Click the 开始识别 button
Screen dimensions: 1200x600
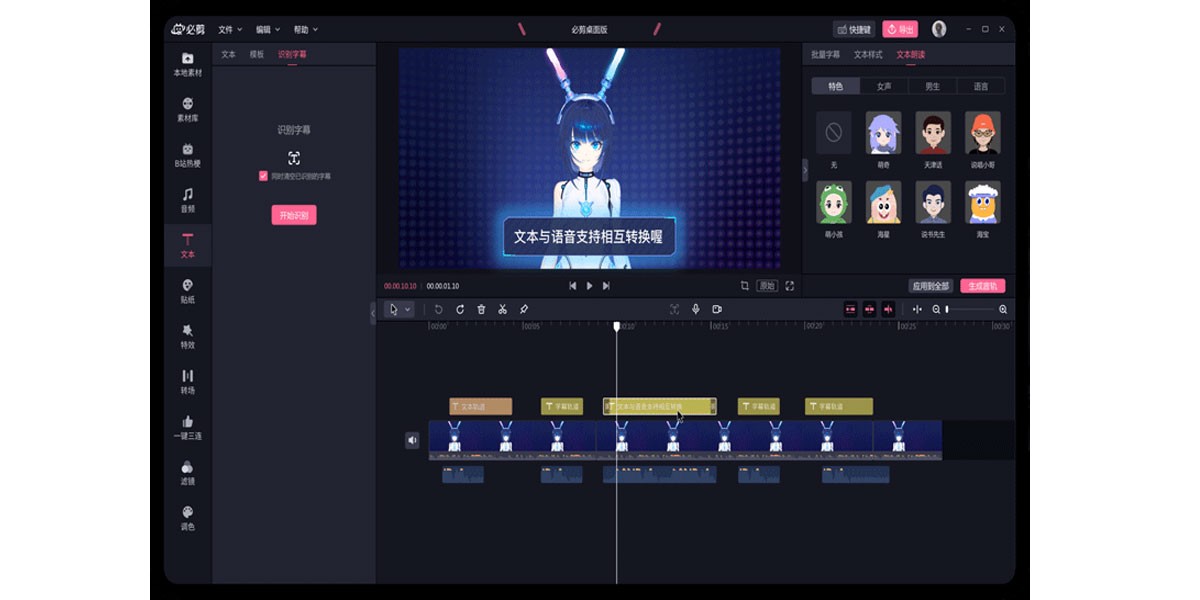click(x=294, y=215)
